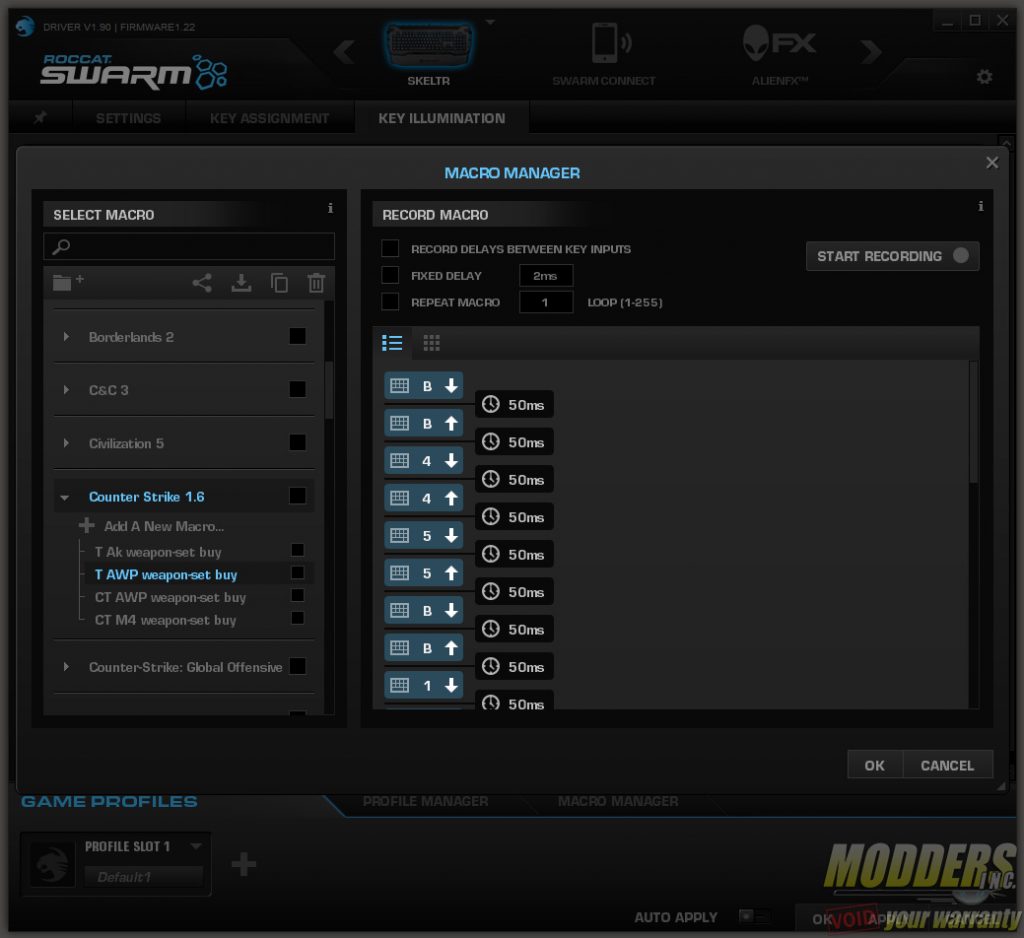Duplicate the selected macro

tap(279, 283)
